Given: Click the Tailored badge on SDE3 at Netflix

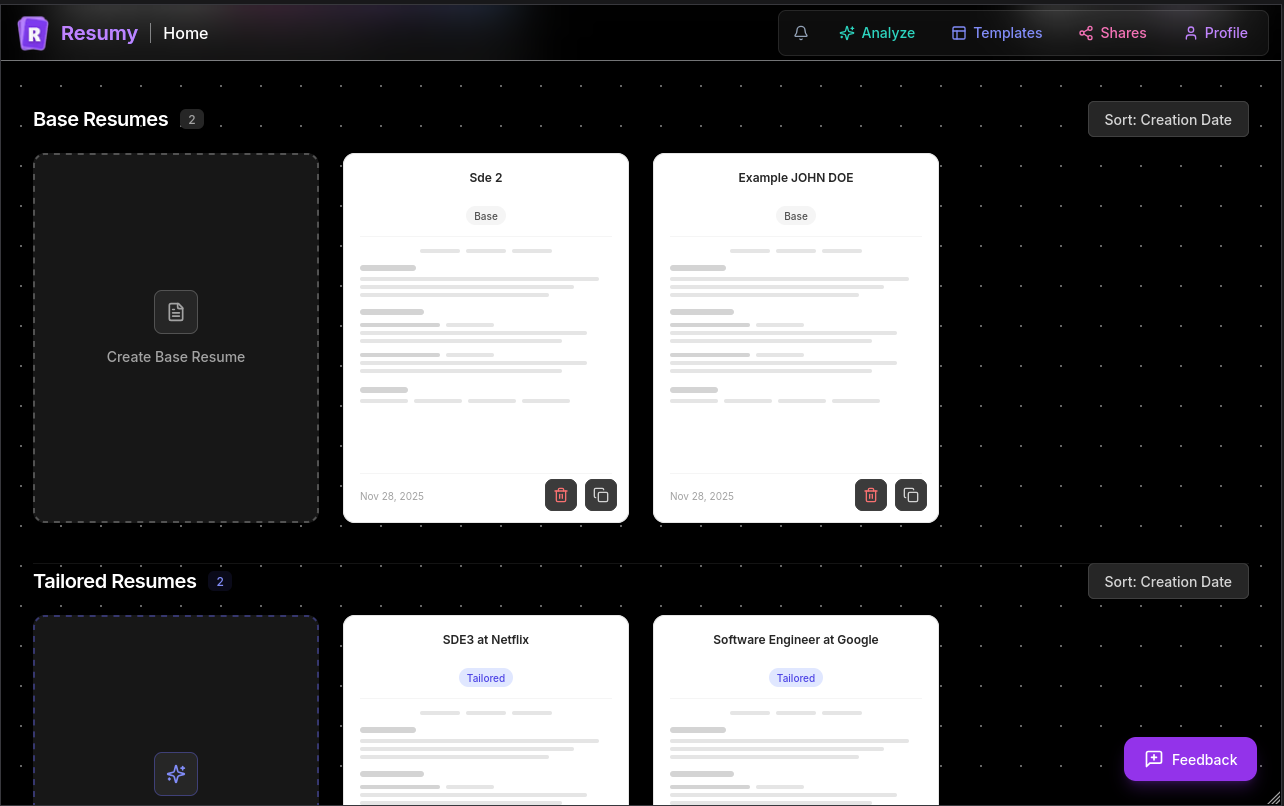Looking at the screenshot, I should (x=486, y=678).
